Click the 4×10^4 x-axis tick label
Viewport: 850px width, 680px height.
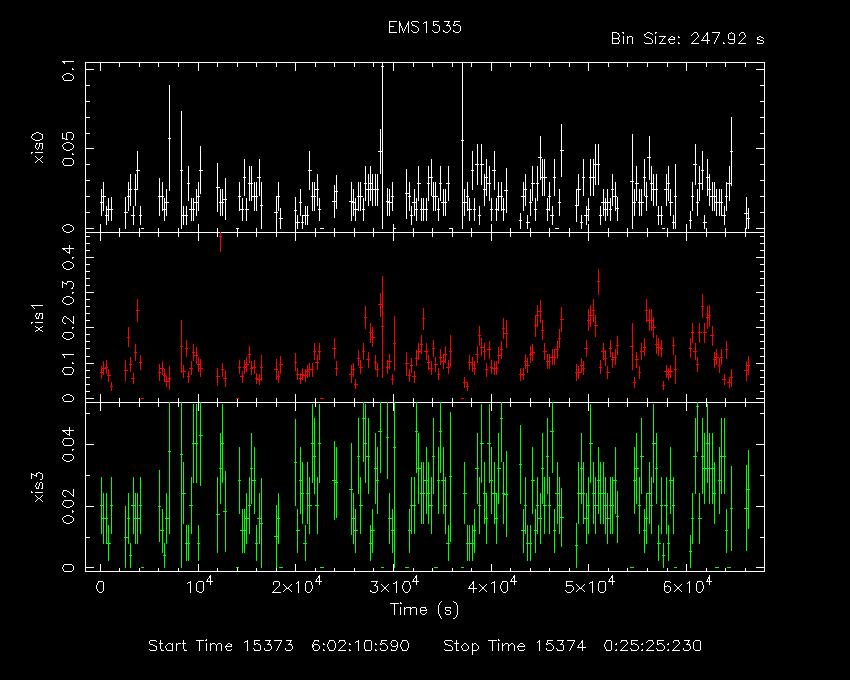point(492,586)
